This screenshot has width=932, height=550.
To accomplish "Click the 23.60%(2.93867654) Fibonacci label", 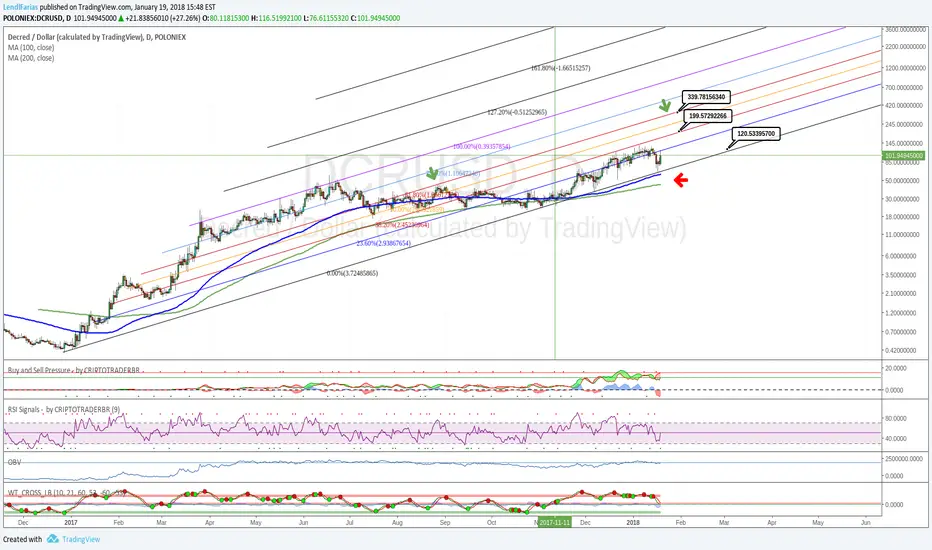I will click(x=383, y=244).
